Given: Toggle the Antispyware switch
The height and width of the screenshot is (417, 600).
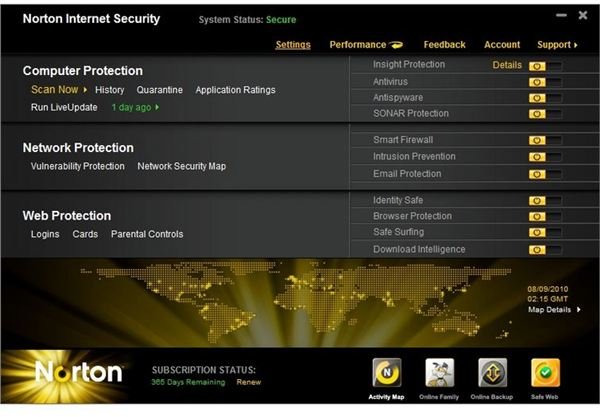Looking at the screenshot, I should pos(545,98).
